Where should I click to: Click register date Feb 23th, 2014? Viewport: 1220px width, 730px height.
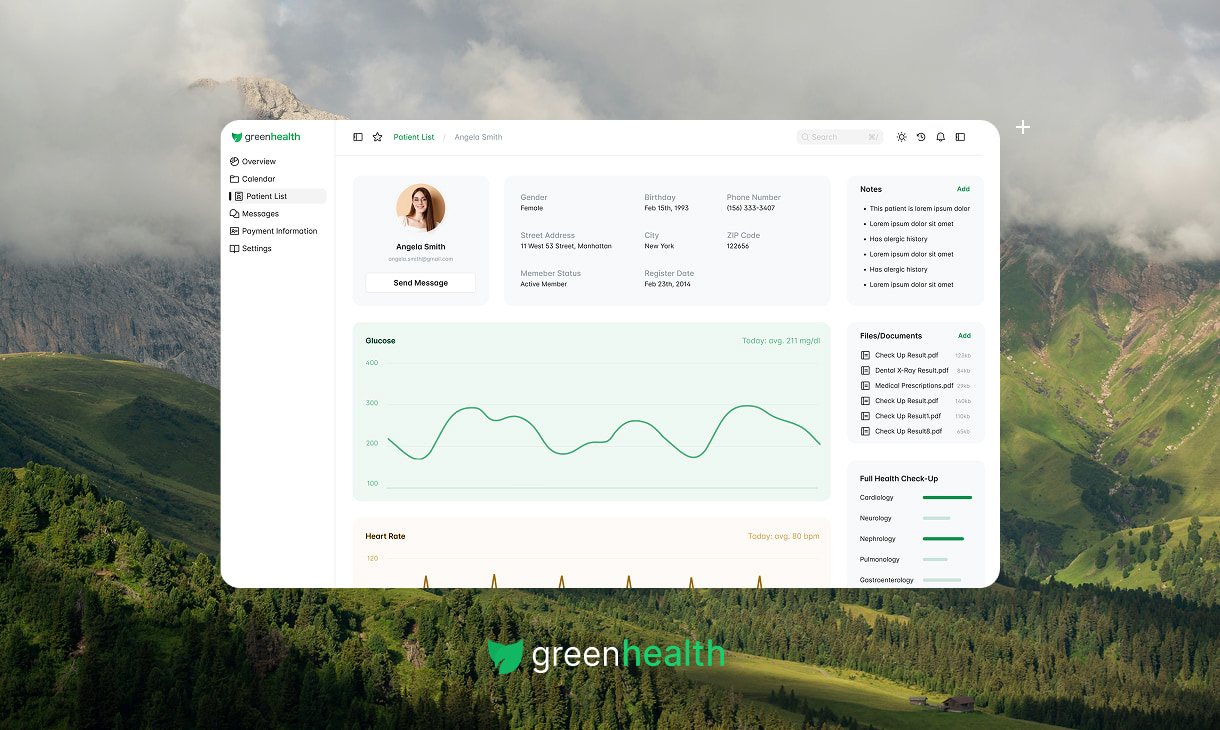pos(667,284)
